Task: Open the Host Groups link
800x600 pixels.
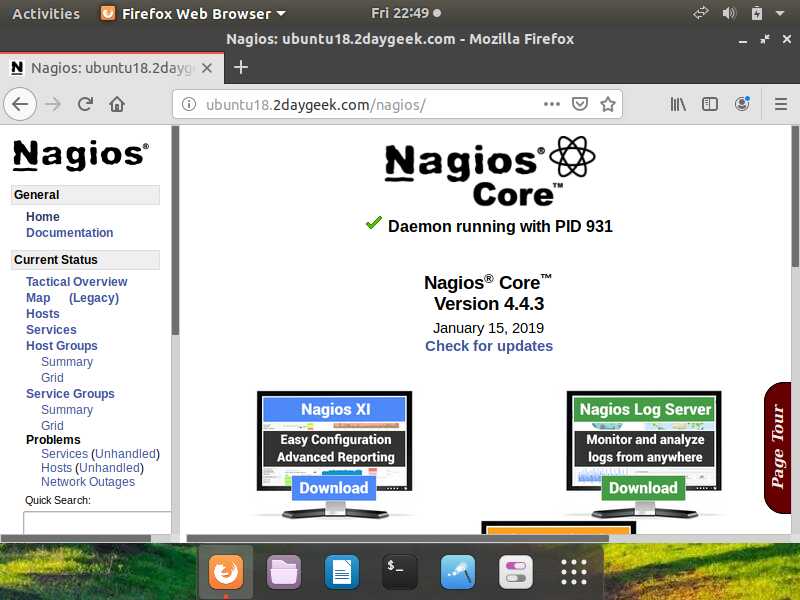Action: [x=62, y=346]
